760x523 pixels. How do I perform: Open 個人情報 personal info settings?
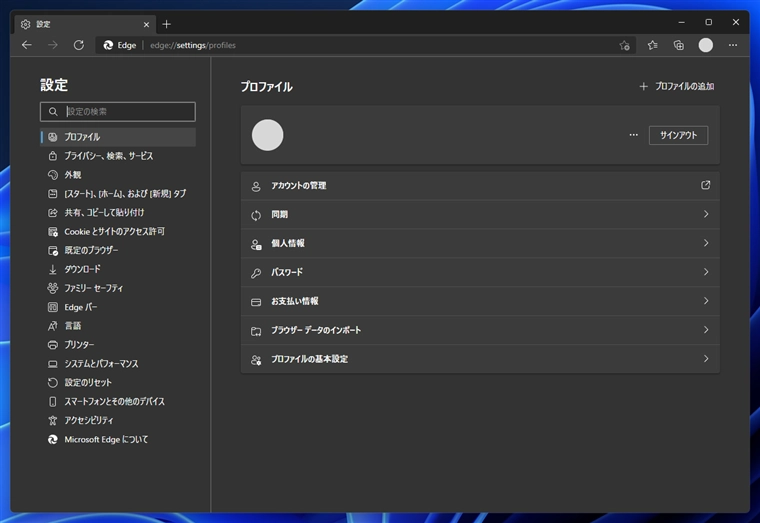(480, 243)
